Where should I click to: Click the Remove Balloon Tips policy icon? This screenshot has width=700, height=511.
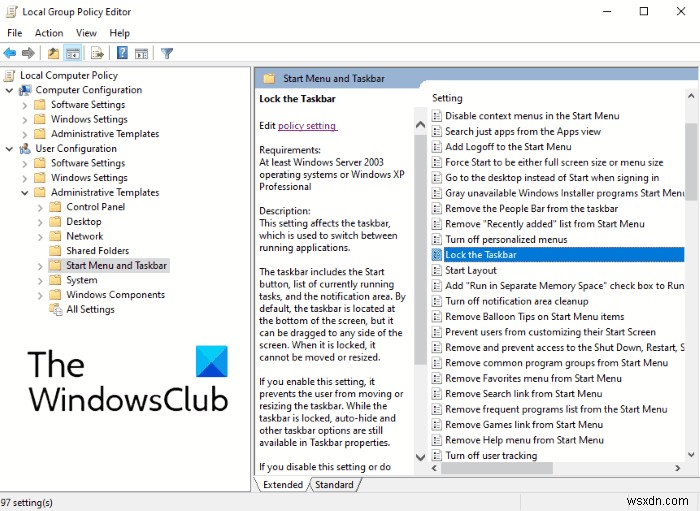(x=437, y=317)
